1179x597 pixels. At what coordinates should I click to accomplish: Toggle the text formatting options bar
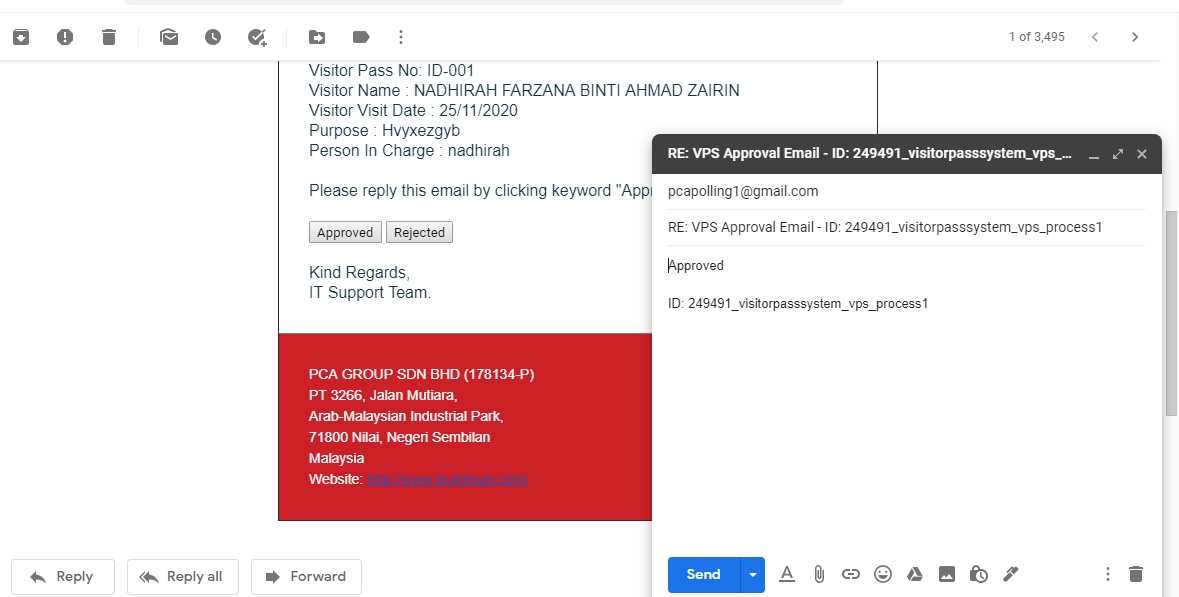tap(787, 574)
